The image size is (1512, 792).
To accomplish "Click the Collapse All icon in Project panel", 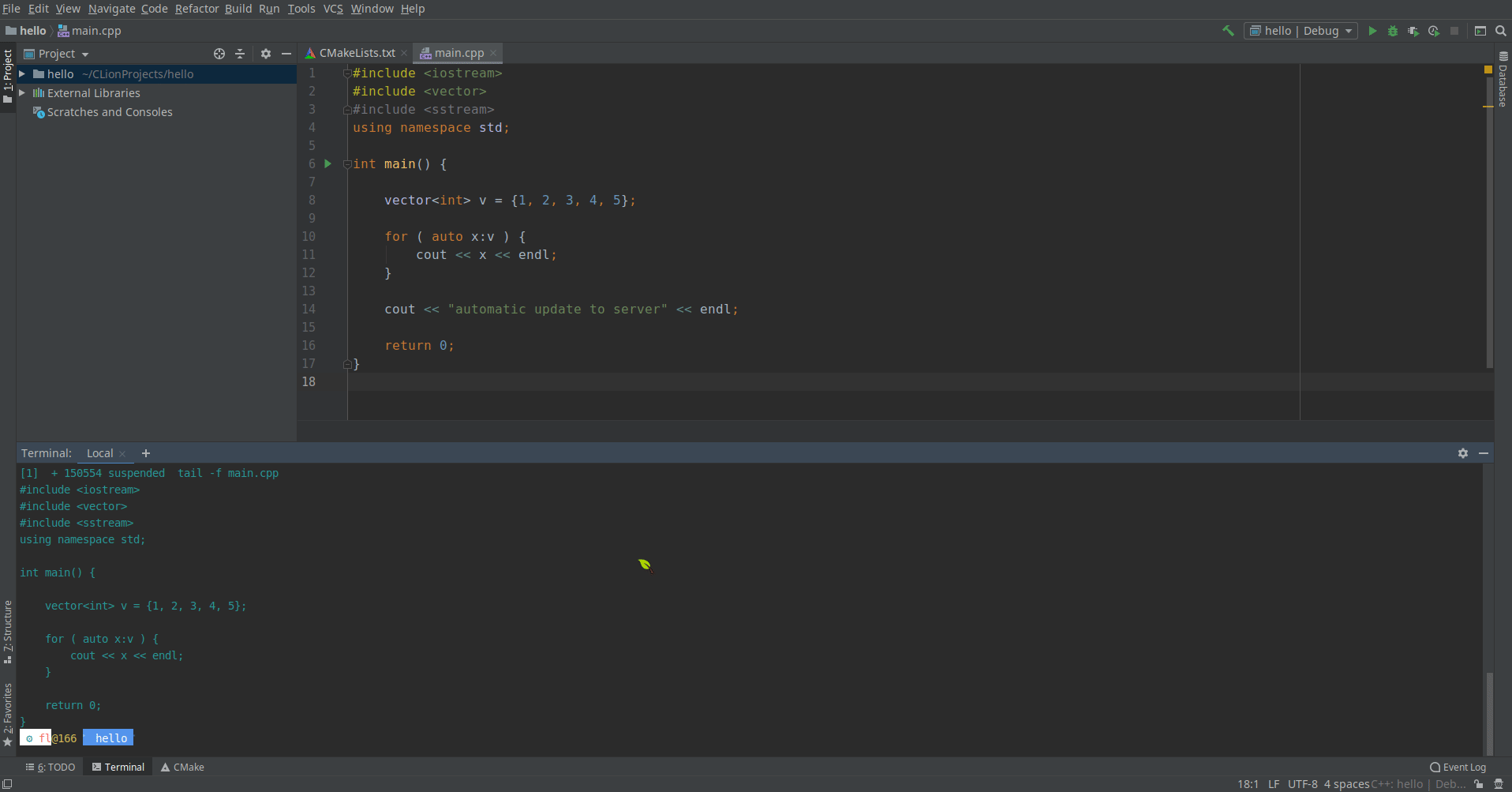I will click(x=240, y=54).
